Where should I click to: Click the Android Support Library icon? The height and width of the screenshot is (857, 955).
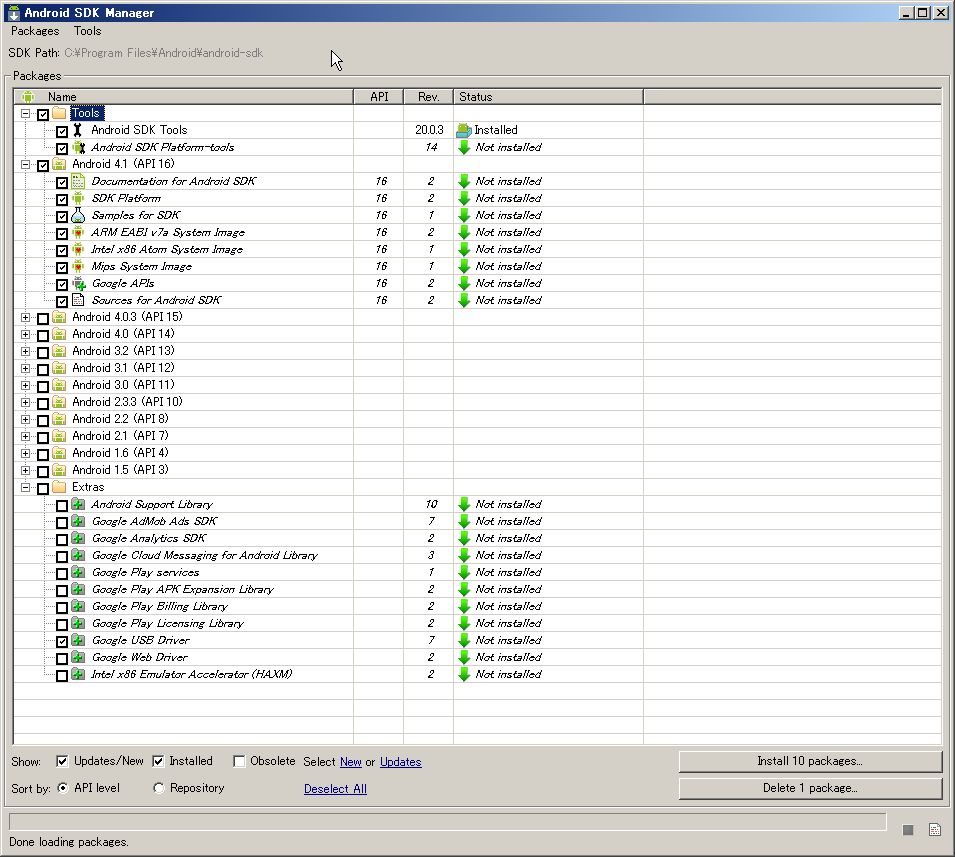78,504
